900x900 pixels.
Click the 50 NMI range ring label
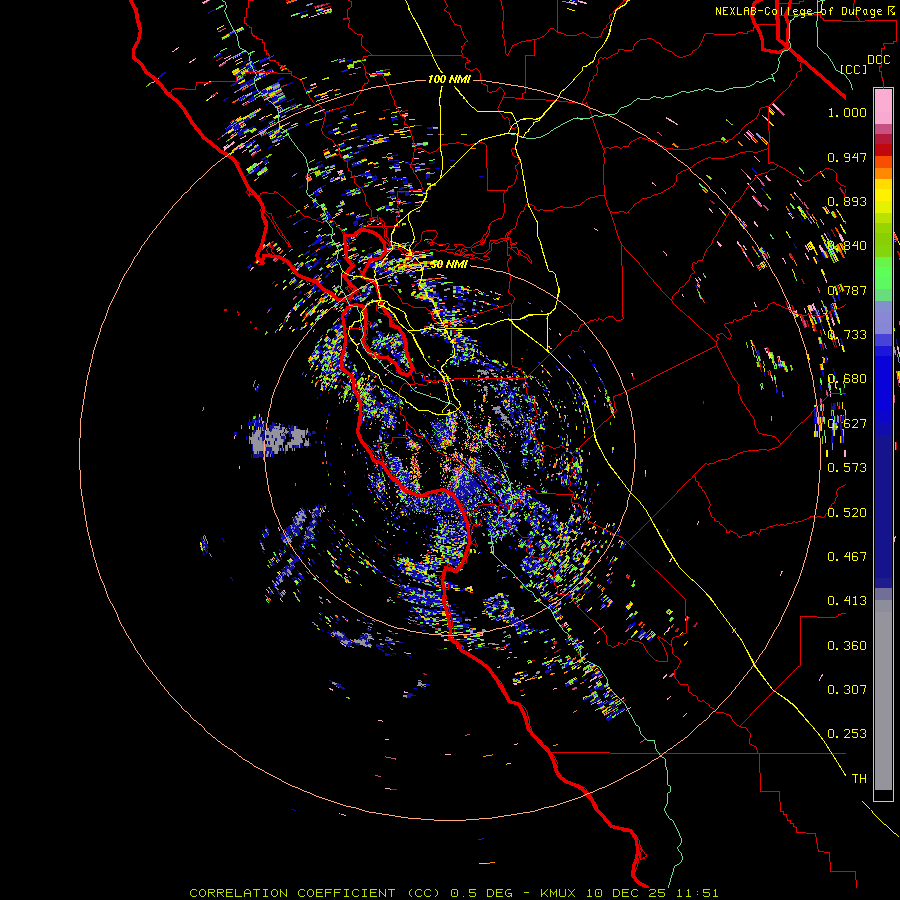click(449, 264)
